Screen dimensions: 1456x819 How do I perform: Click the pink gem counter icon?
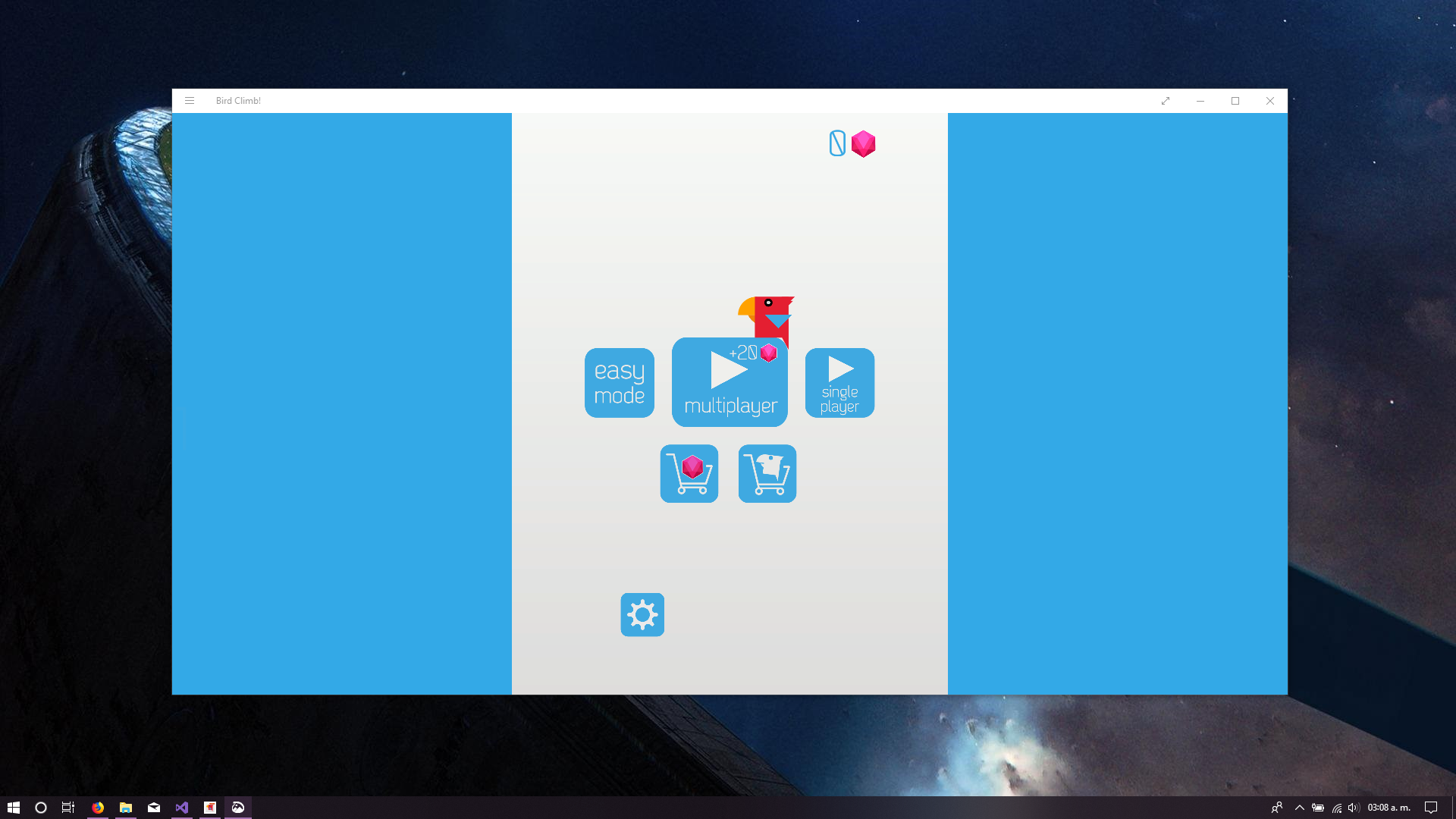863,143
